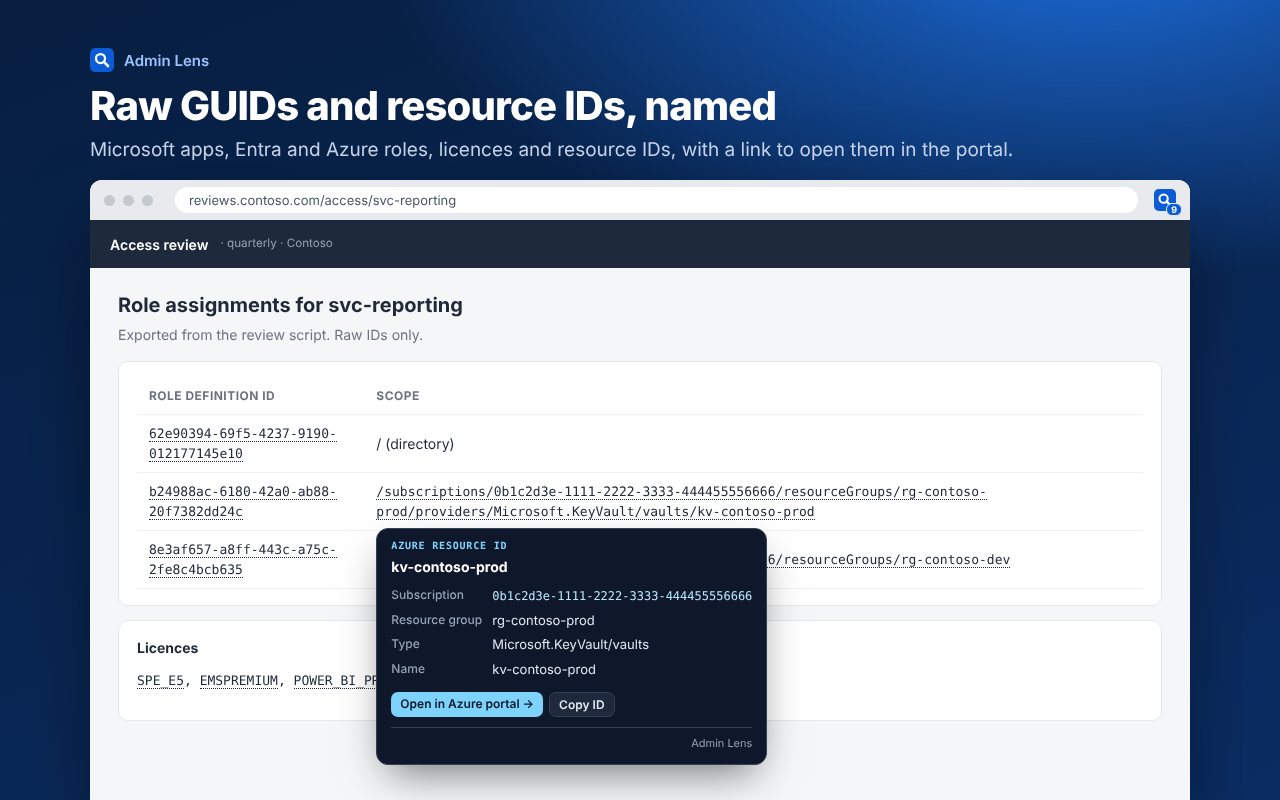This screenshot has height=800, width=1280.
Task: Open the Admin Lens extension icon in the browser toolbar
Action: [1165, 200]
